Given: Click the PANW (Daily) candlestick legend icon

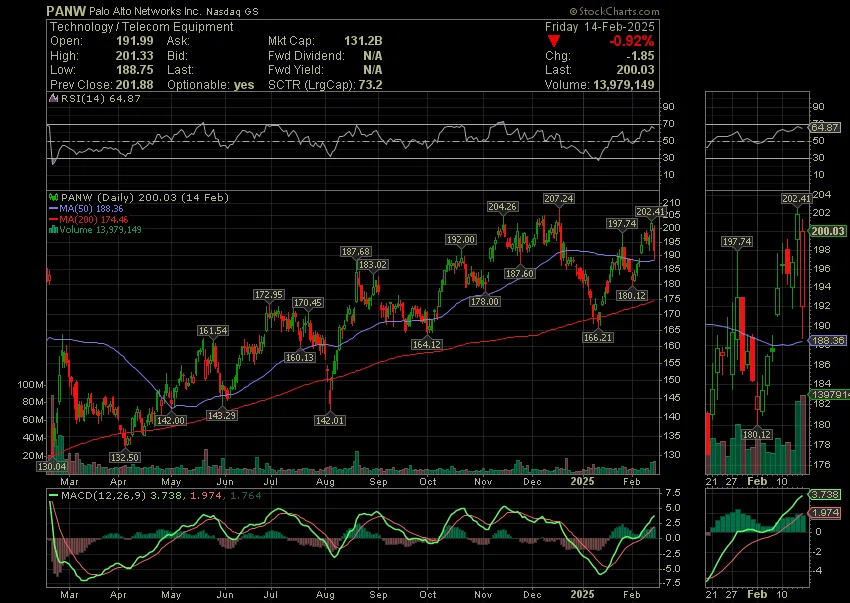Looking at the screenshot, I should pos(54,197).
